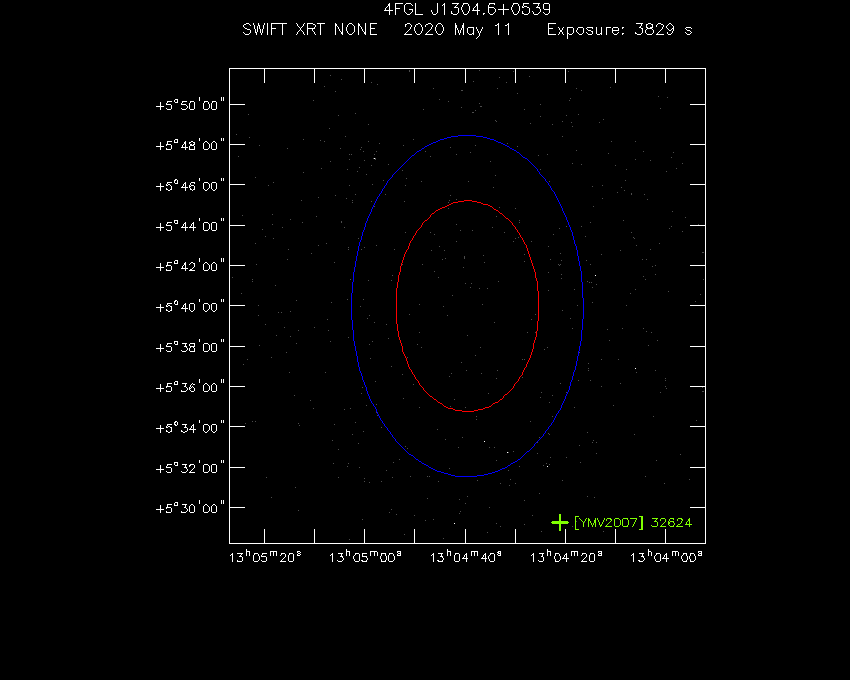Click the +5°42'00" declination label
The width and height of the screenshot is (850, 680).
pyautogui.click(x=190, y=266)
